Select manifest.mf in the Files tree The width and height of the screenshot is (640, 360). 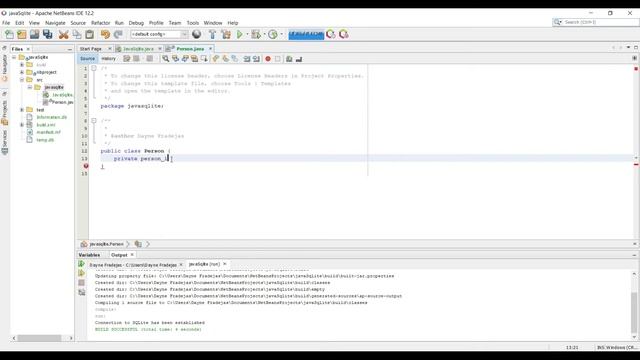tap(48, 132)
